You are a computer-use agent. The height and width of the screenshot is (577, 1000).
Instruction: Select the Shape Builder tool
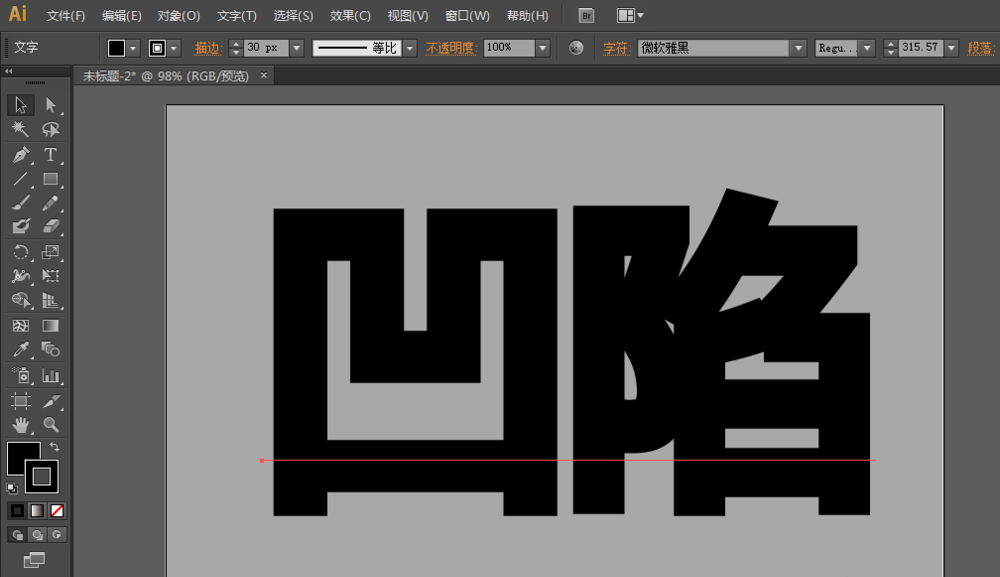point(20,300)
